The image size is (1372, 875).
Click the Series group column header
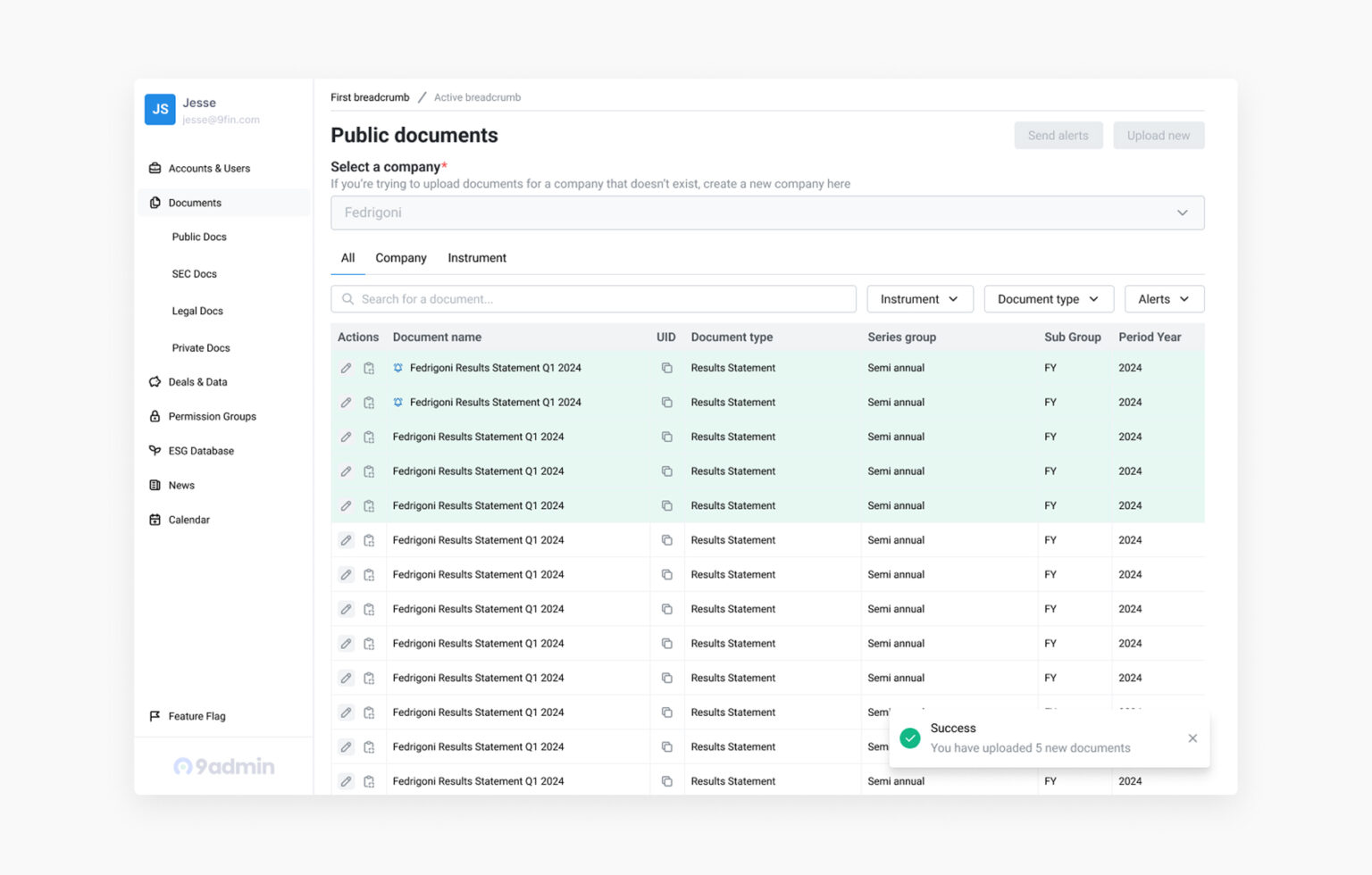901,337
